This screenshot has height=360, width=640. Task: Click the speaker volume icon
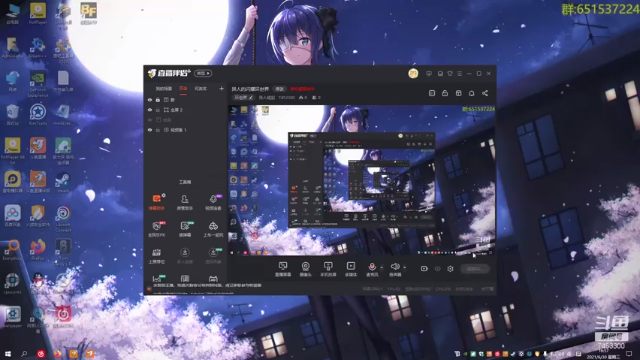click(x=395, y=266)
